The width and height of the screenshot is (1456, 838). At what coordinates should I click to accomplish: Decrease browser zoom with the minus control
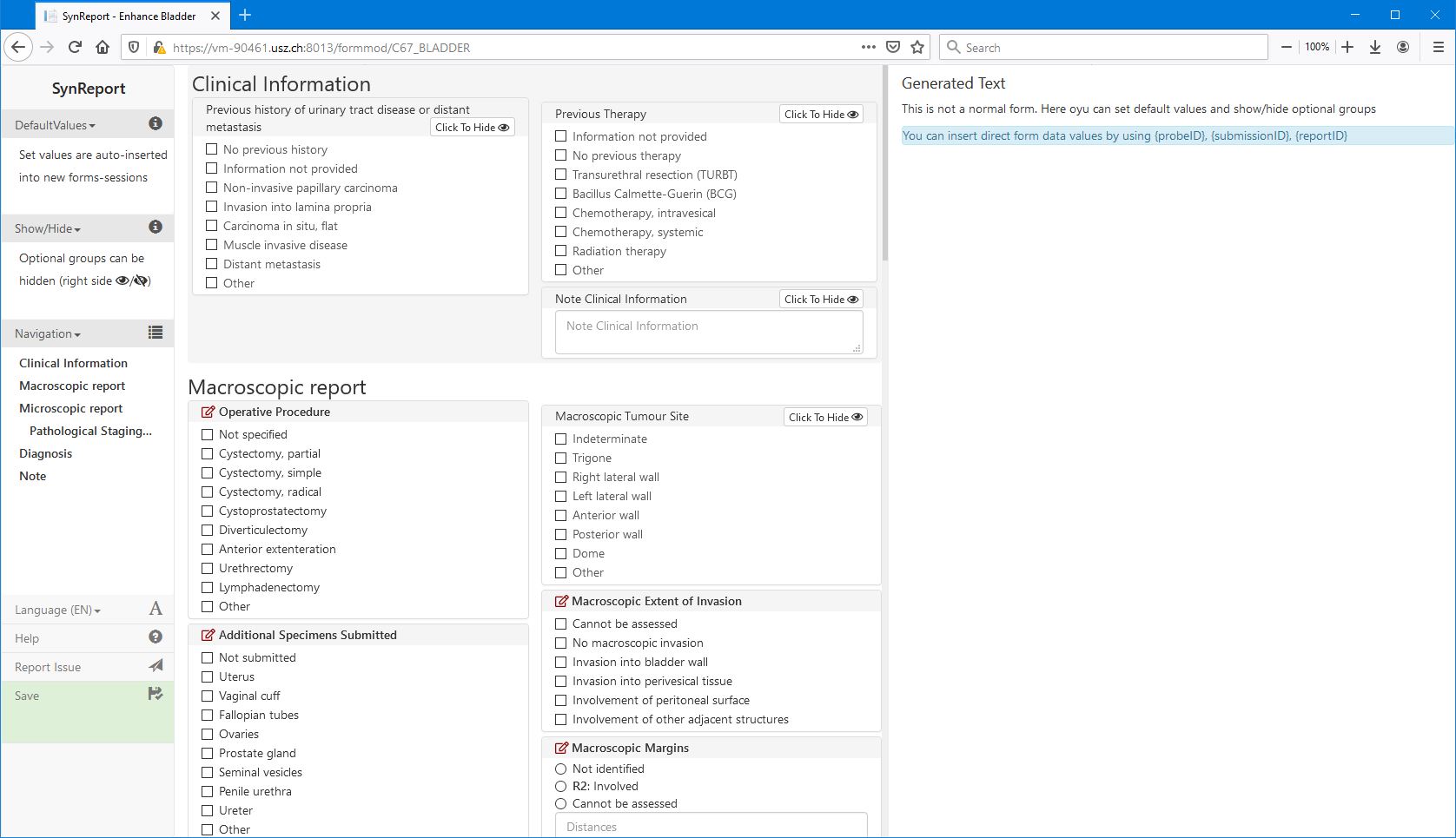(1287, 47)
